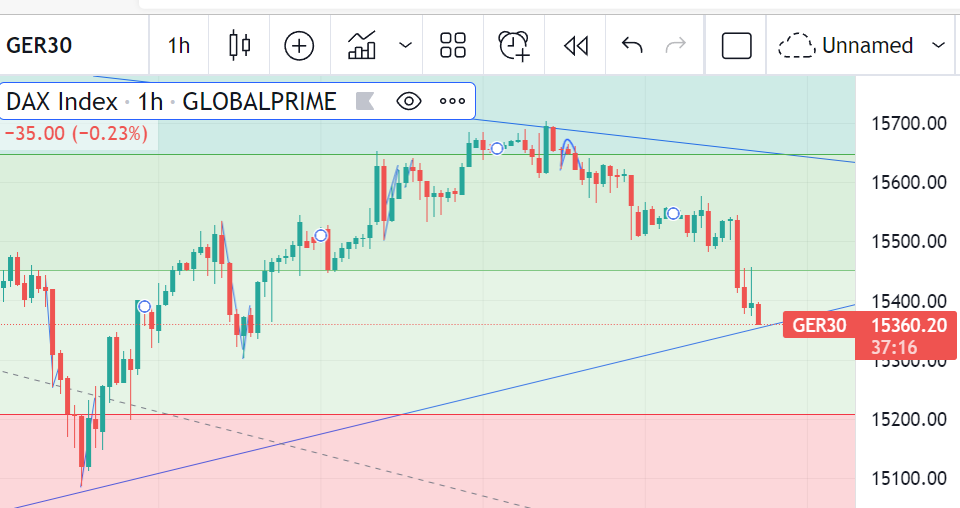
Task: Open the 1h time interval dropdown
Action: click(x=178, y=45)
